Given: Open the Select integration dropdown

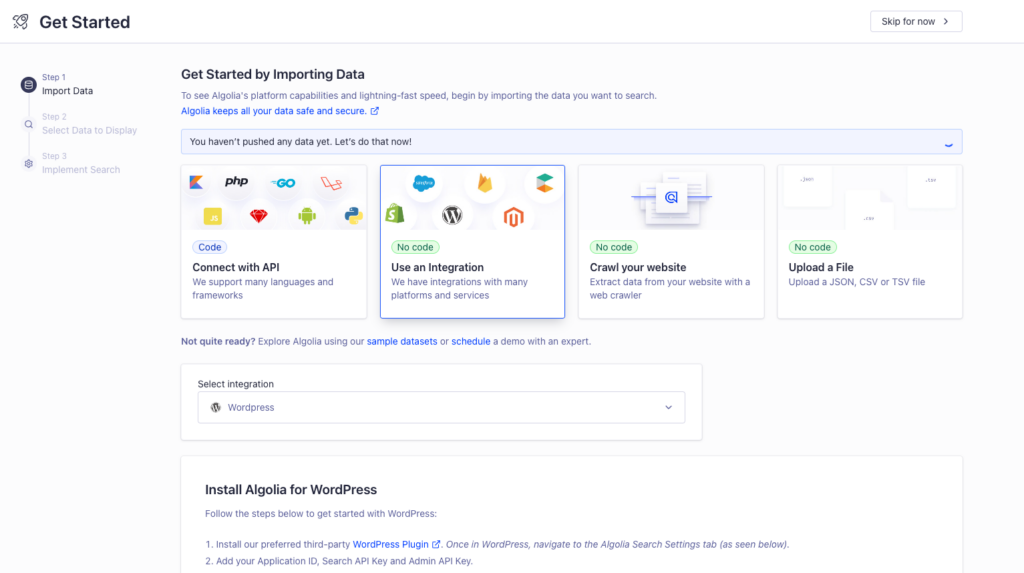Looking at the screenshot, I should tap(441, 408).
